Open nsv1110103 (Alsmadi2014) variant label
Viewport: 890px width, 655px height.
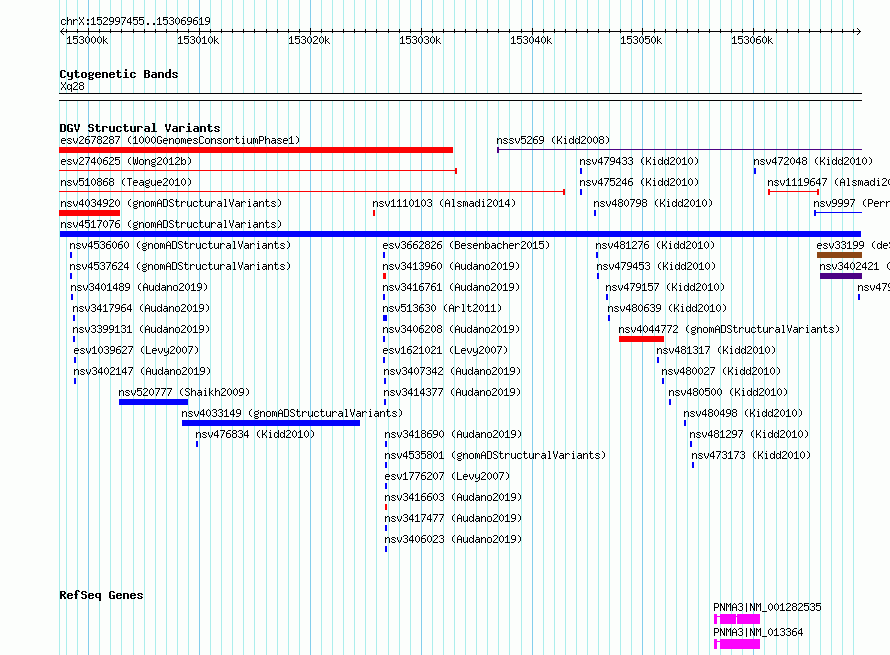pos(444,203)
